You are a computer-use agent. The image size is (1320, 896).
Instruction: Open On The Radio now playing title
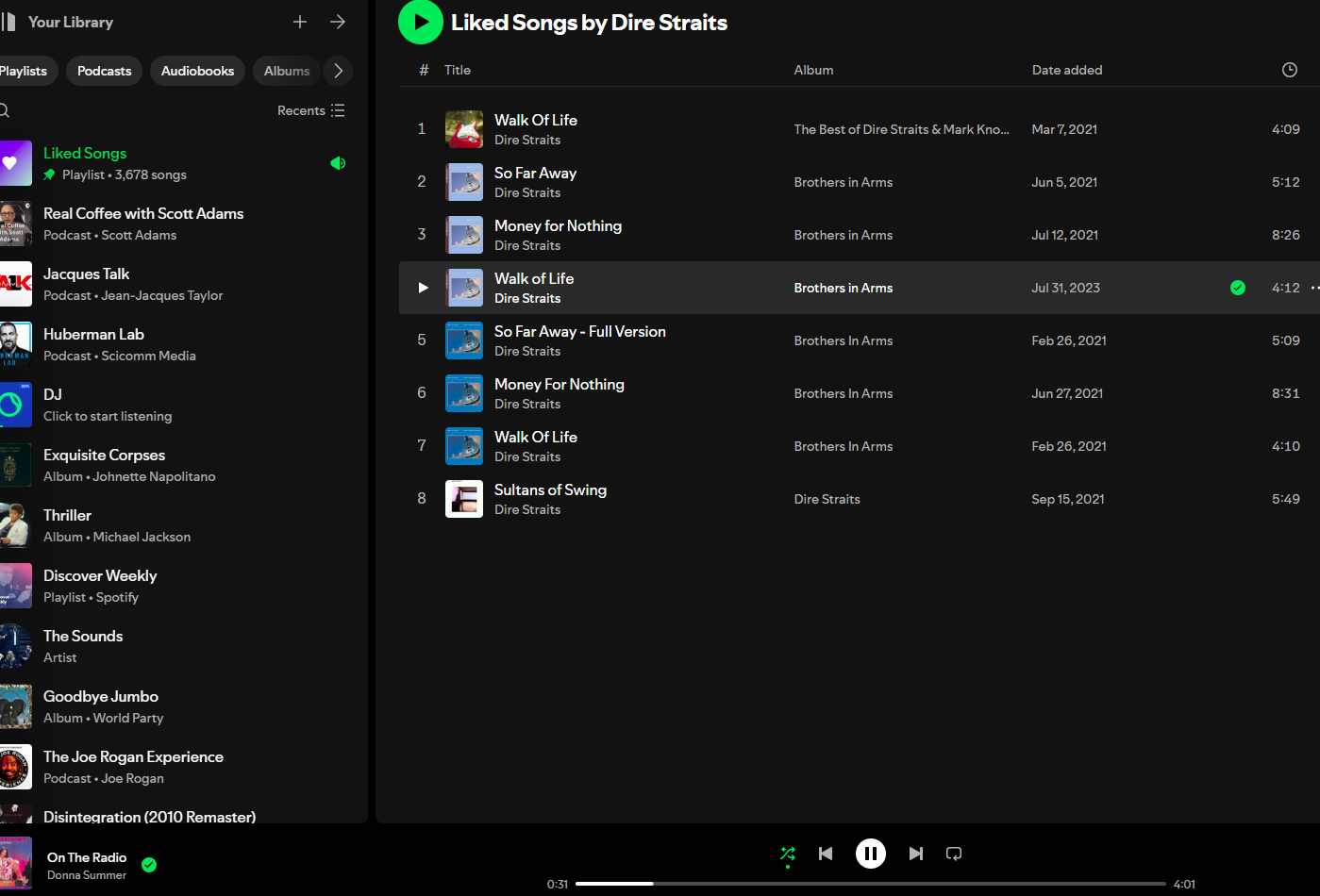(87, 857)
